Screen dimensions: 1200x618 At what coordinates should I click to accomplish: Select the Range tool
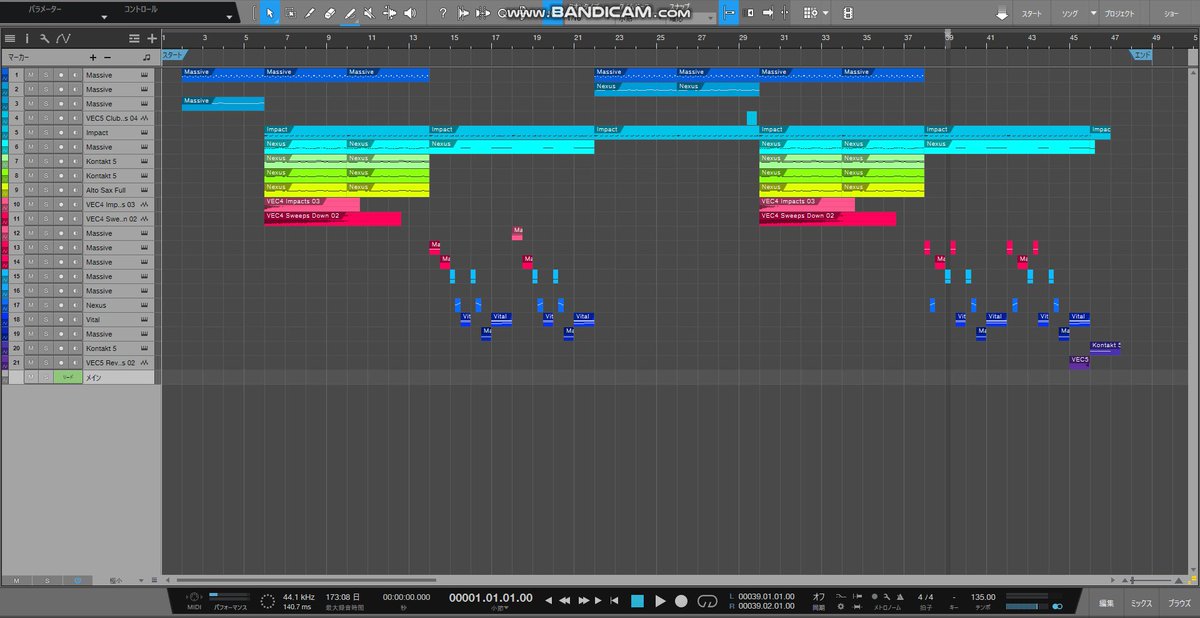point(290,13)
